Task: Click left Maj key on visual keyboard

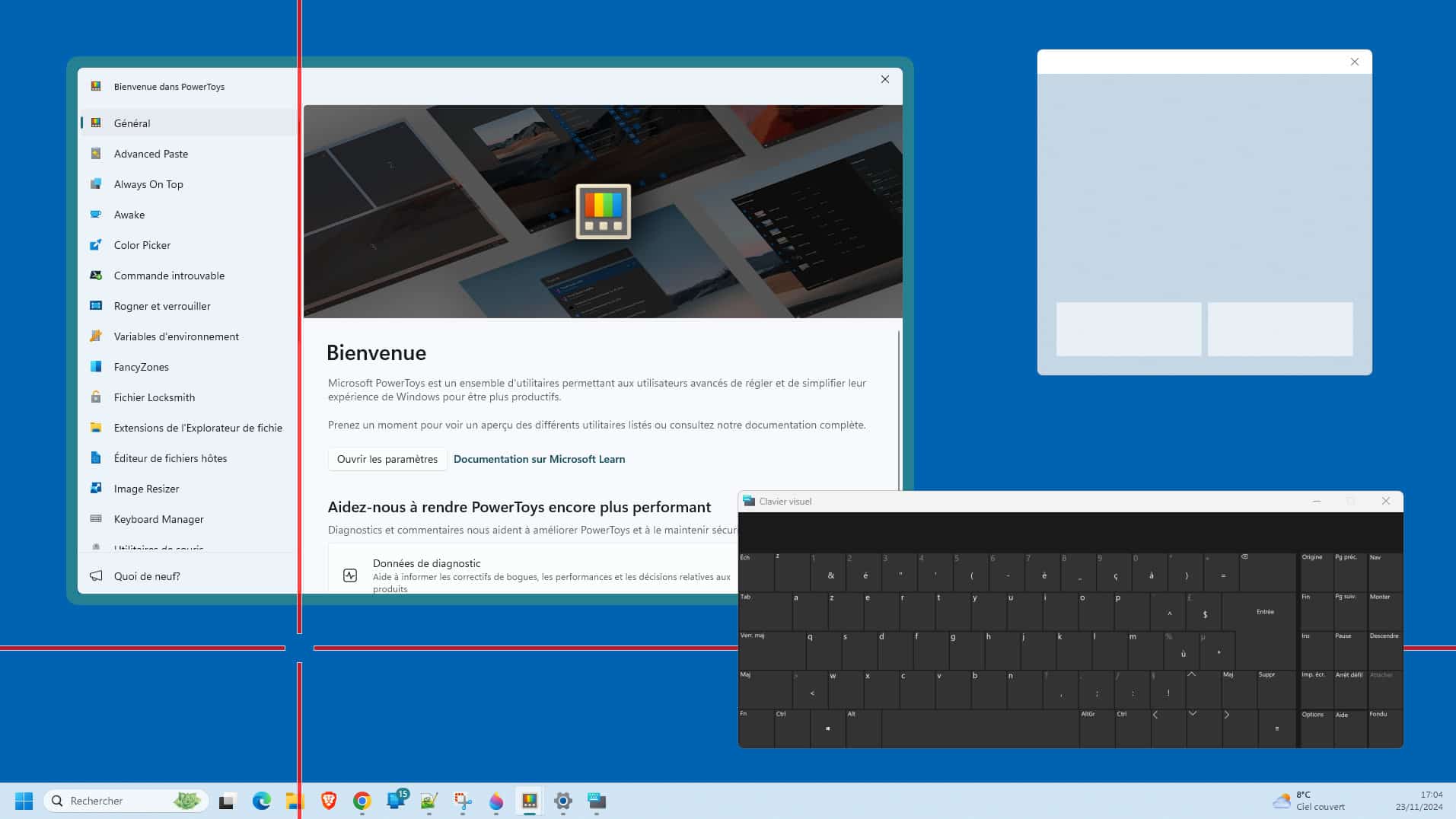Action: (x=764, y=689)
